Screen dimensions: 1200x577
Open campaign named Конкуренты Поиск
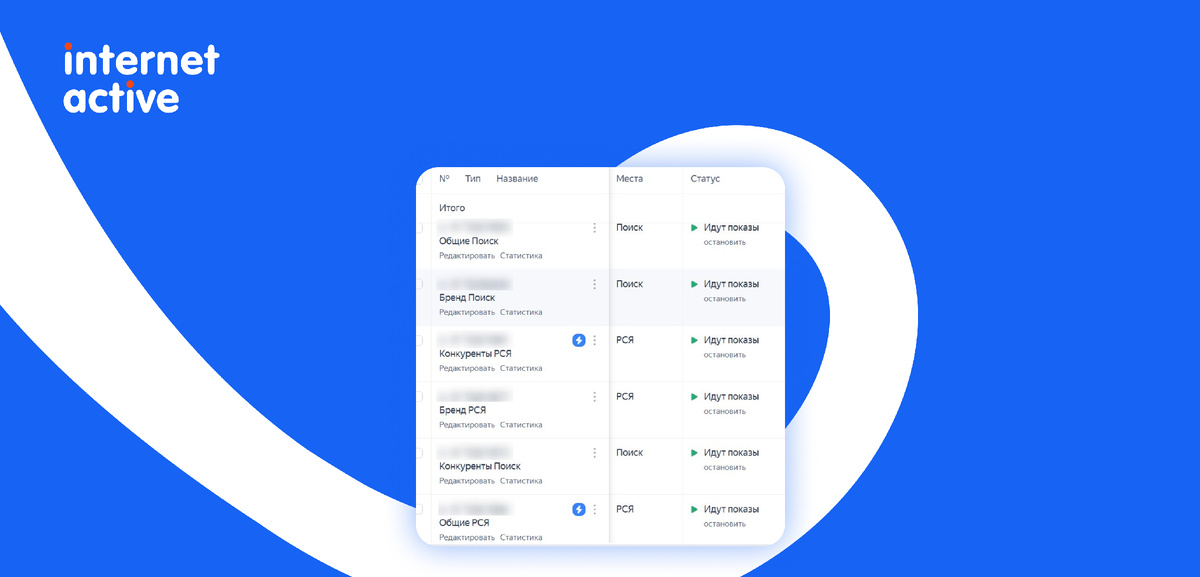click(480, 466)
